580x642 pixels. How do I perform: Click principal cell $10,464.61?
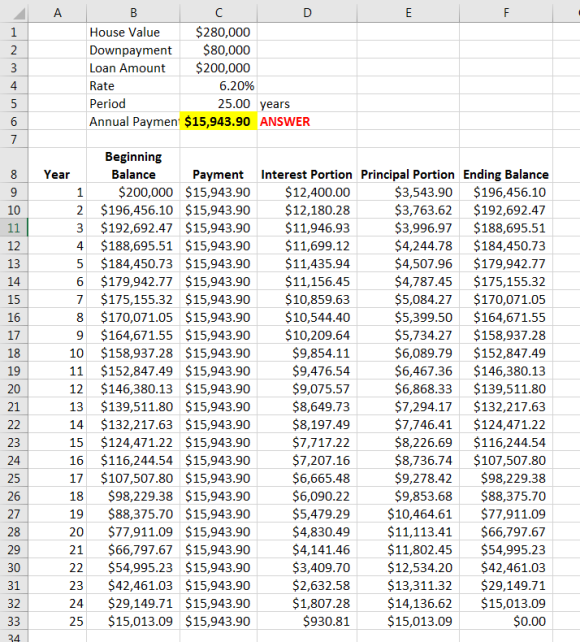click(x=408, y=514)
